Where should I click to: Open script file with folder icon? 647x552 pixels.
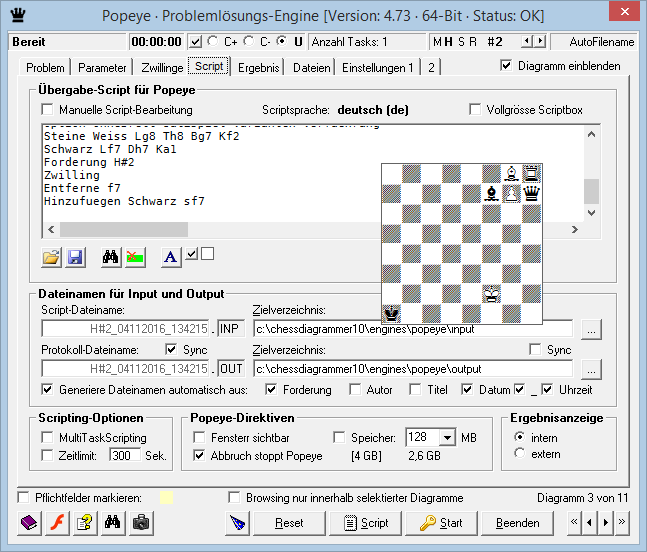point(51,257)
